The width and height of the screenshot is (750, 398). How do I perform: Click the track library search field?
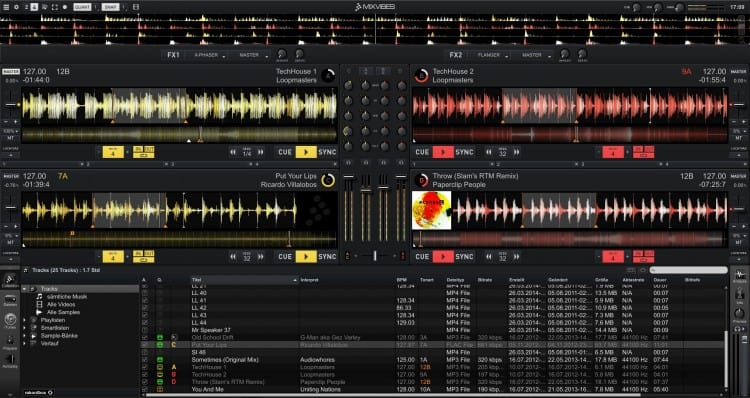click(x=688, y=270)
